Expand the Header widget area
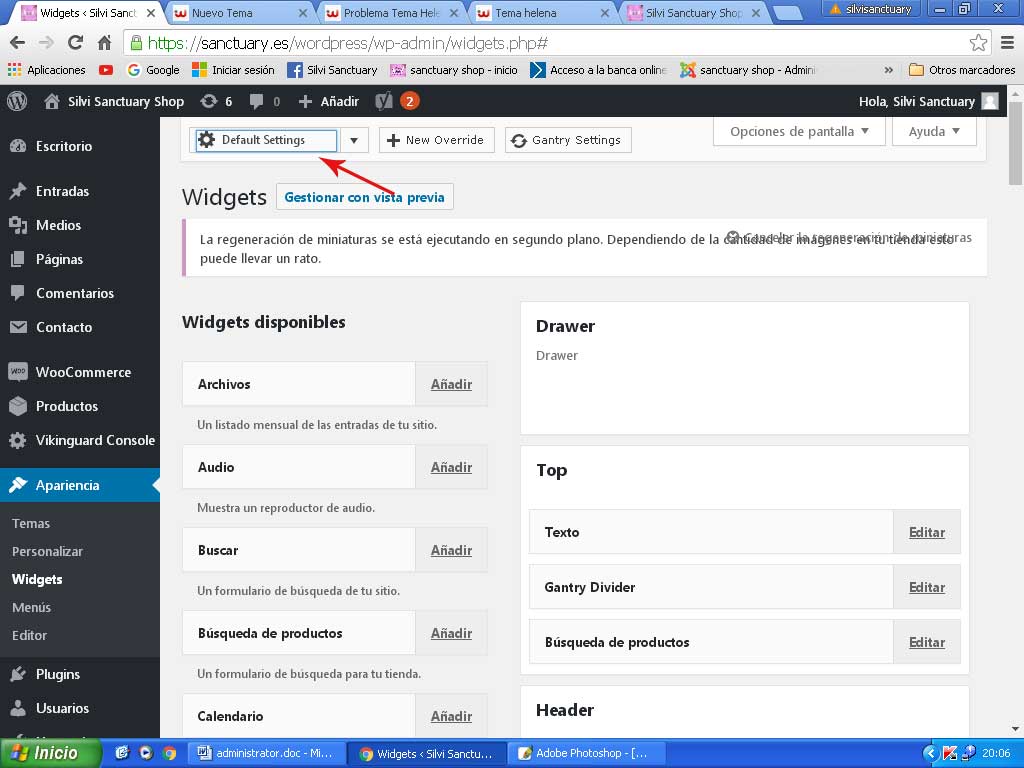Screen dimensions: 1024x768 coord(565,710)
